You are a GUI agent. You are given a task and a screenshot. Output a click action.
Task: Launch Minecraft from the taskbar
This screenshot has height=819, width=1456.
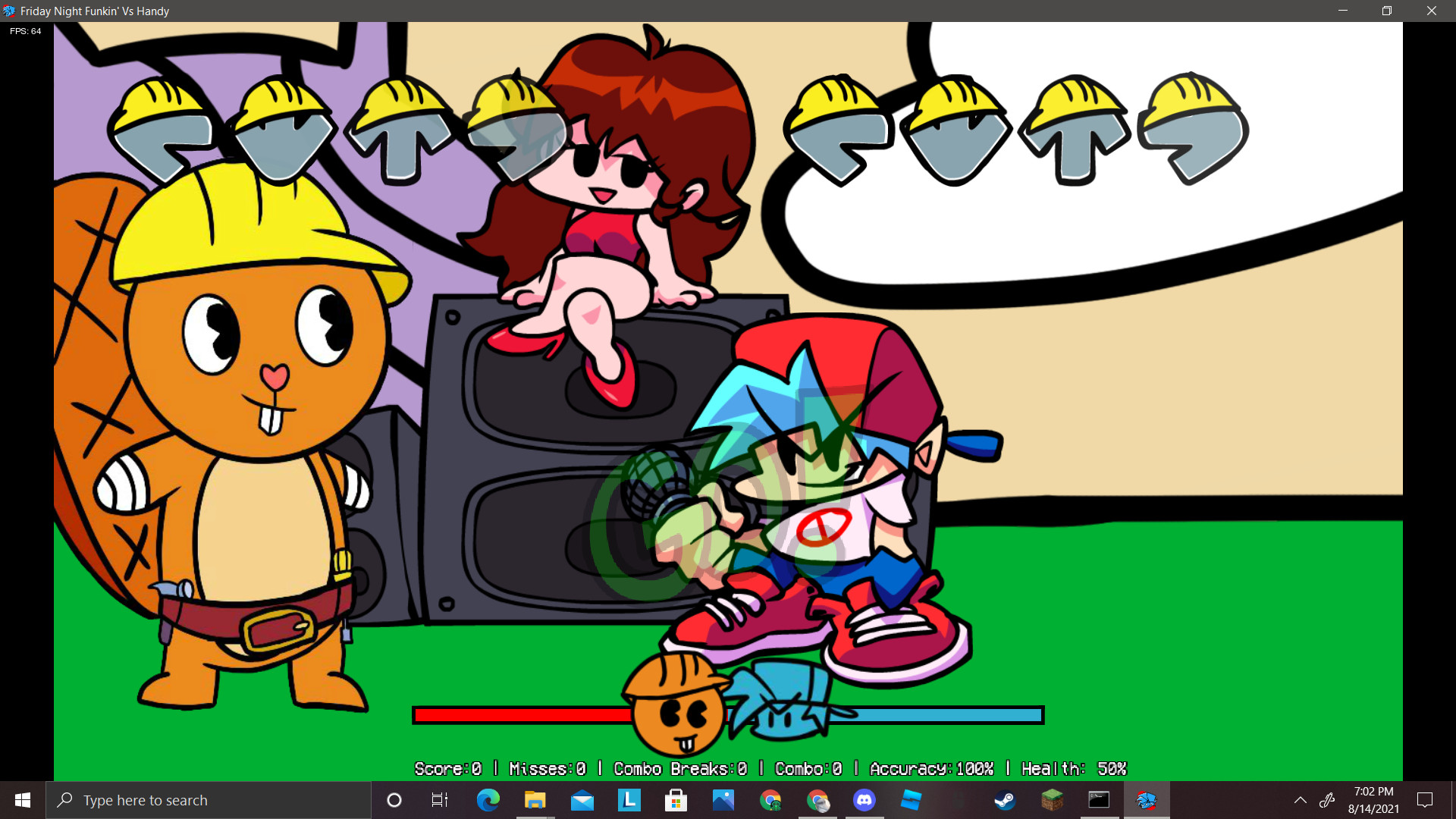[x=1051, y=800]
